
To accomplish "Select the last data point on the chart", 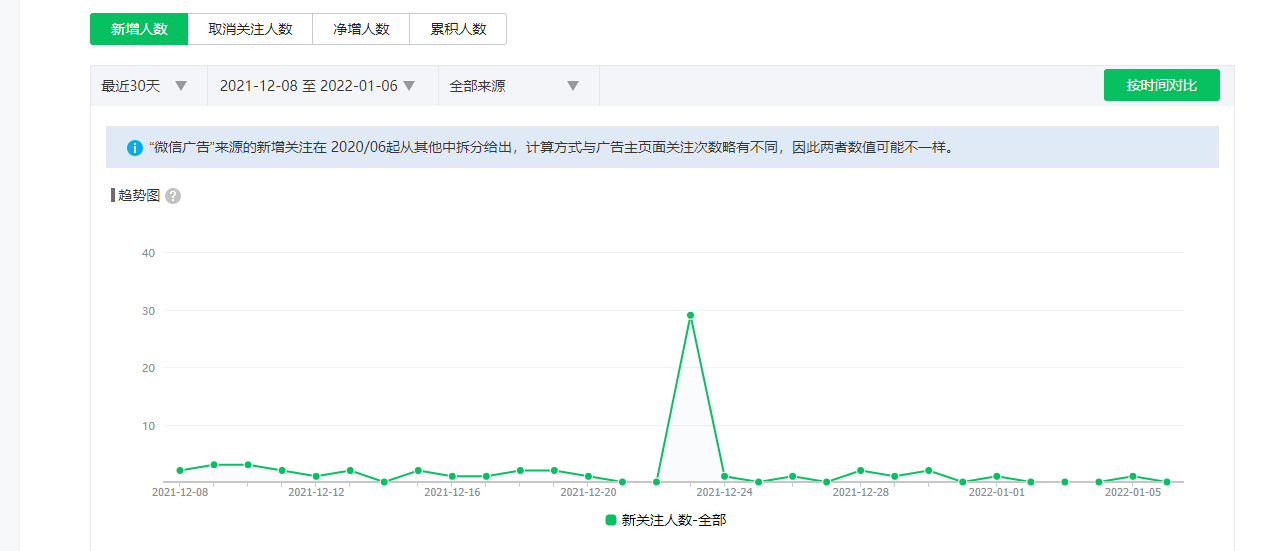I will tap(1166, 482).
